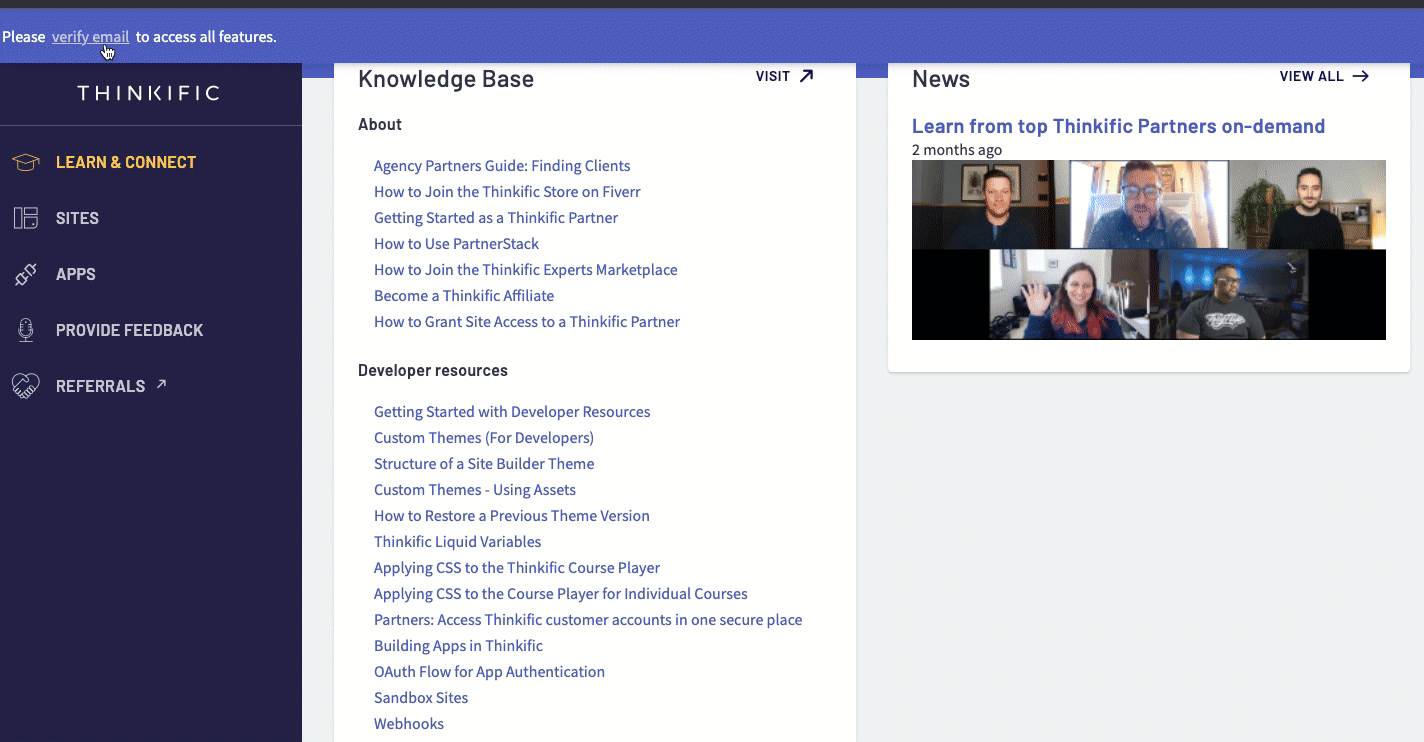
Task: Open Applying CSS to the Thinkific Course Player
Action: click(517, 568)
